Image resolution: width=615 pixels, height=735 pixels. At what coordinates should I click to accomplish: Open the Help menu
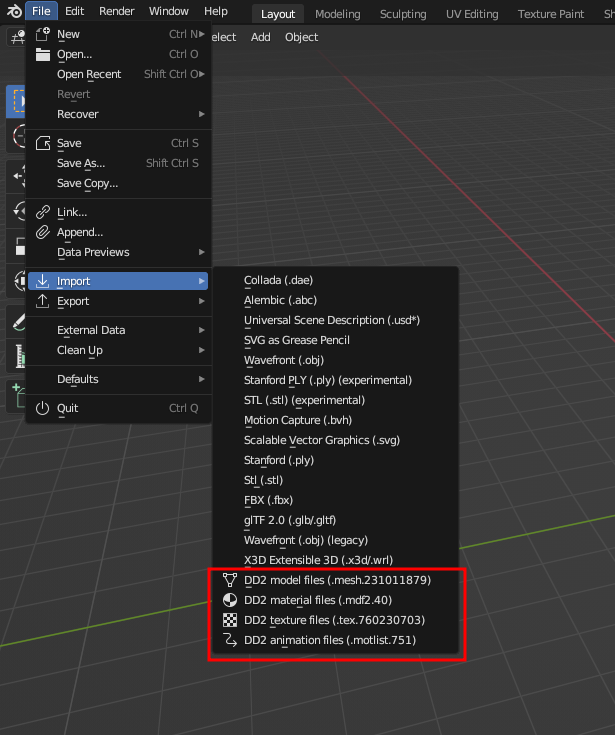[x=216, y=11]
